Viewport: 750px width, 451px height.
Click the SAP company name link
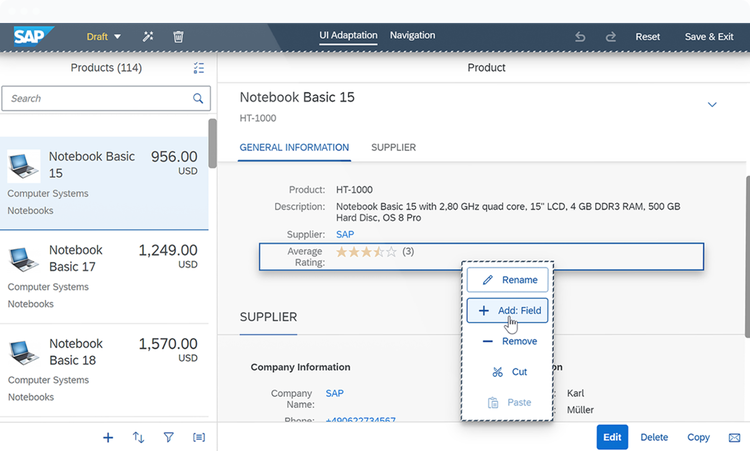(334, 393)
